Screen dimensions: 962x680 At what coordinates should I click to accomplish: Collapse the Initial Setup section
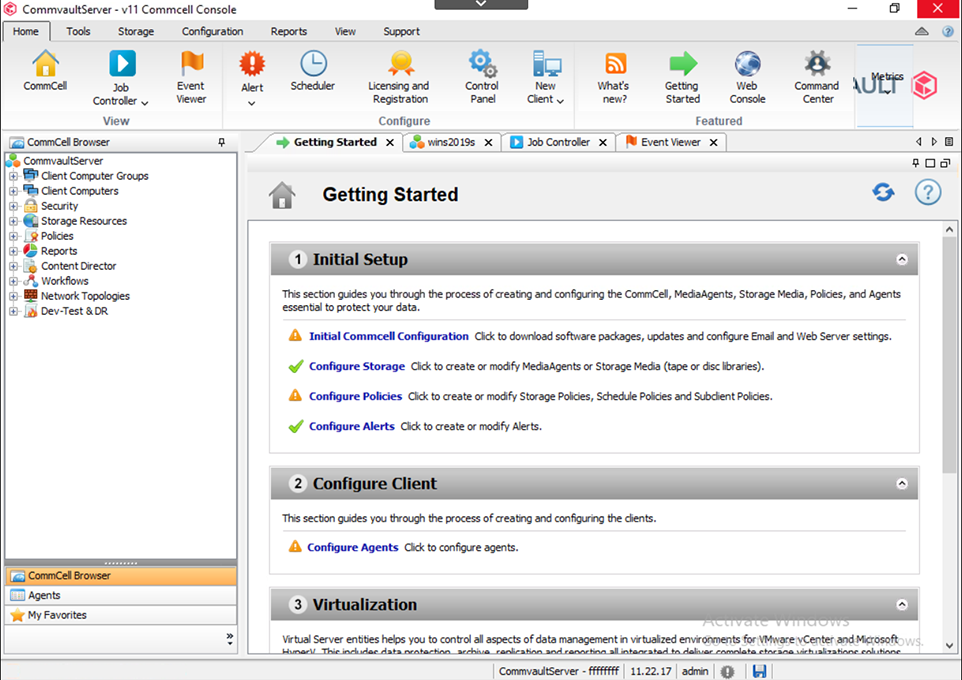(902, 260)
